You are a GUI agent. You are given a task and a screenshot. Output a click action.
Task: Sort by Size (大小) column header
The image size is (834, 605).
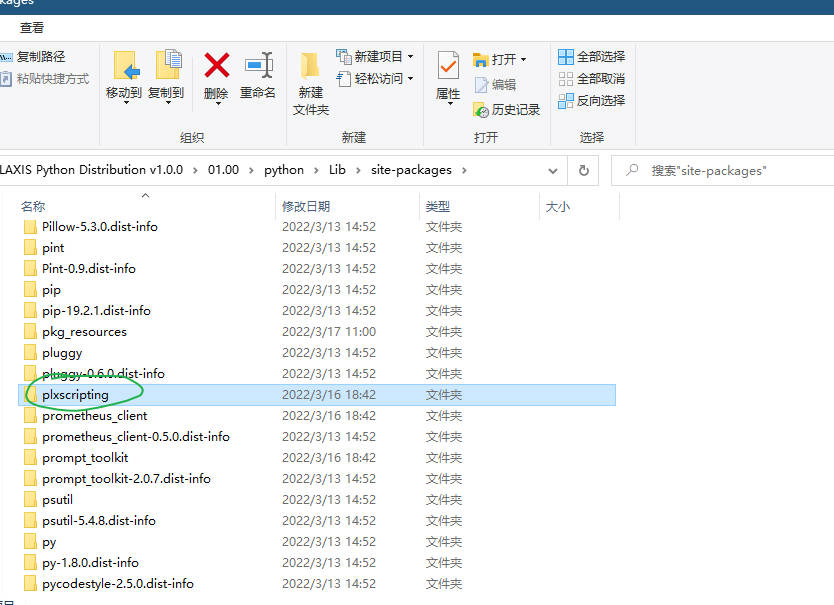coord(557,206)
